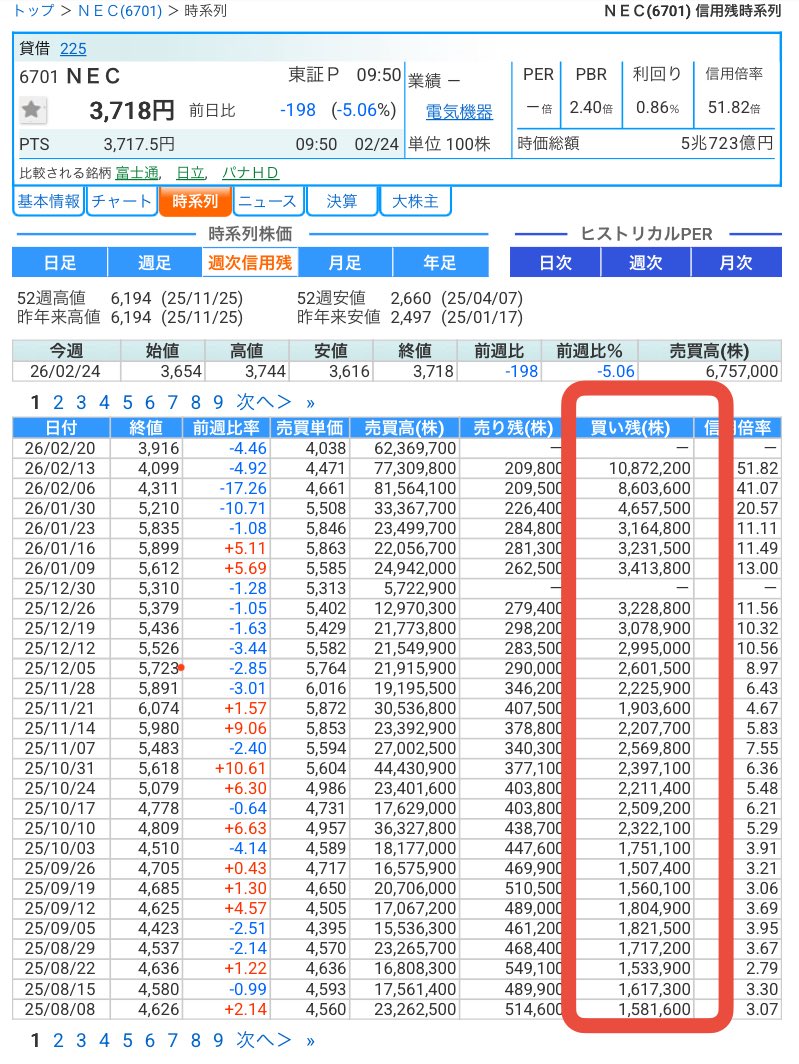Click the 51.82 ratio in 26/02/13 row
Image resolution: width=799 pixels, height=1064 pixels.
(758, 469)
